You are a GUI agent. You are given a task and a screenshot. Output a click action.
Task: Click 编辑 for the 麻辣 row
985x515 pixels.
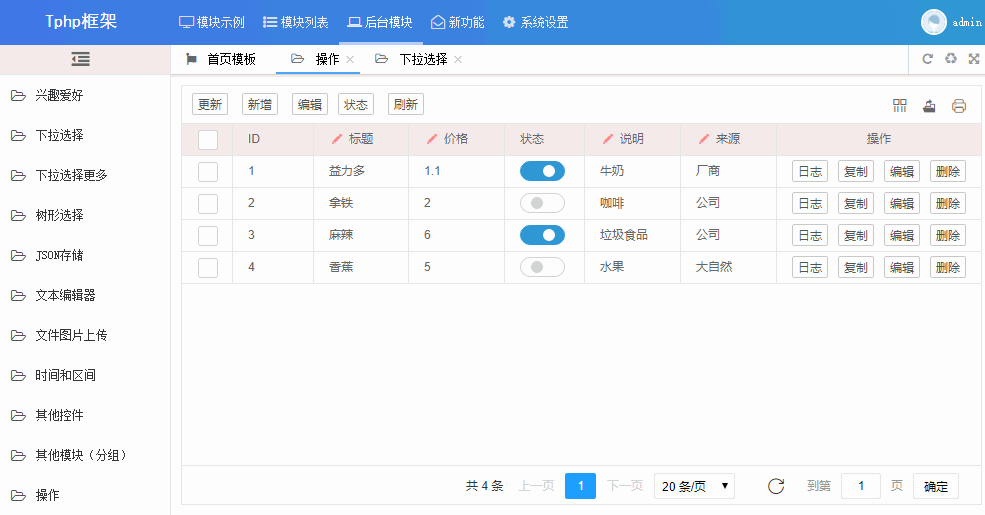(x=902, y=236)
